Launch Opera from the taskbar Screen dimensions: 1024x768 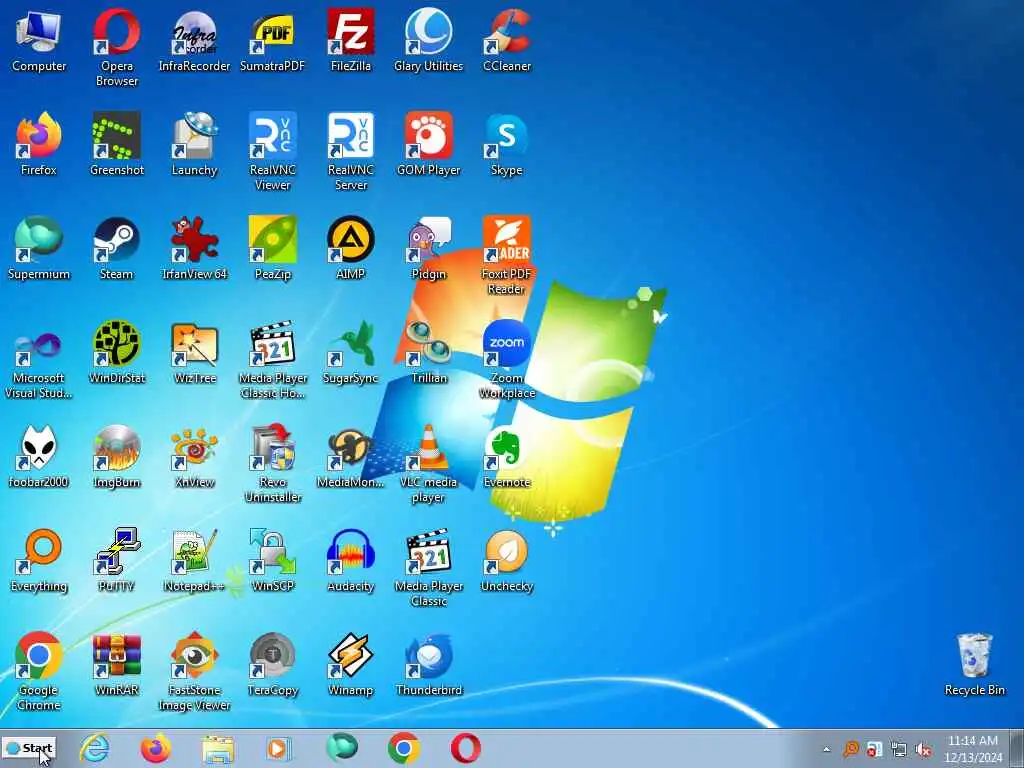click(x=466, y=748)
